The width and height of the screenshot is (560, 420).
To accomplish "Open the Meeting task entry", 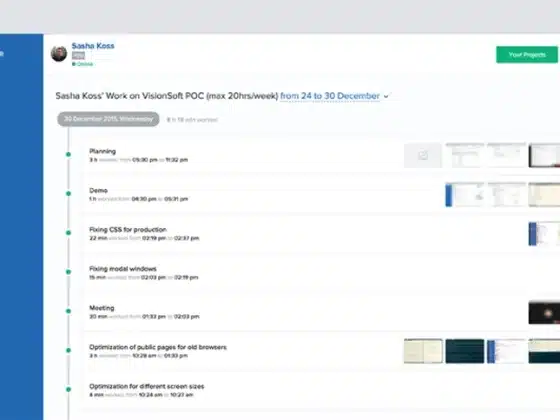I will [102, 308].
